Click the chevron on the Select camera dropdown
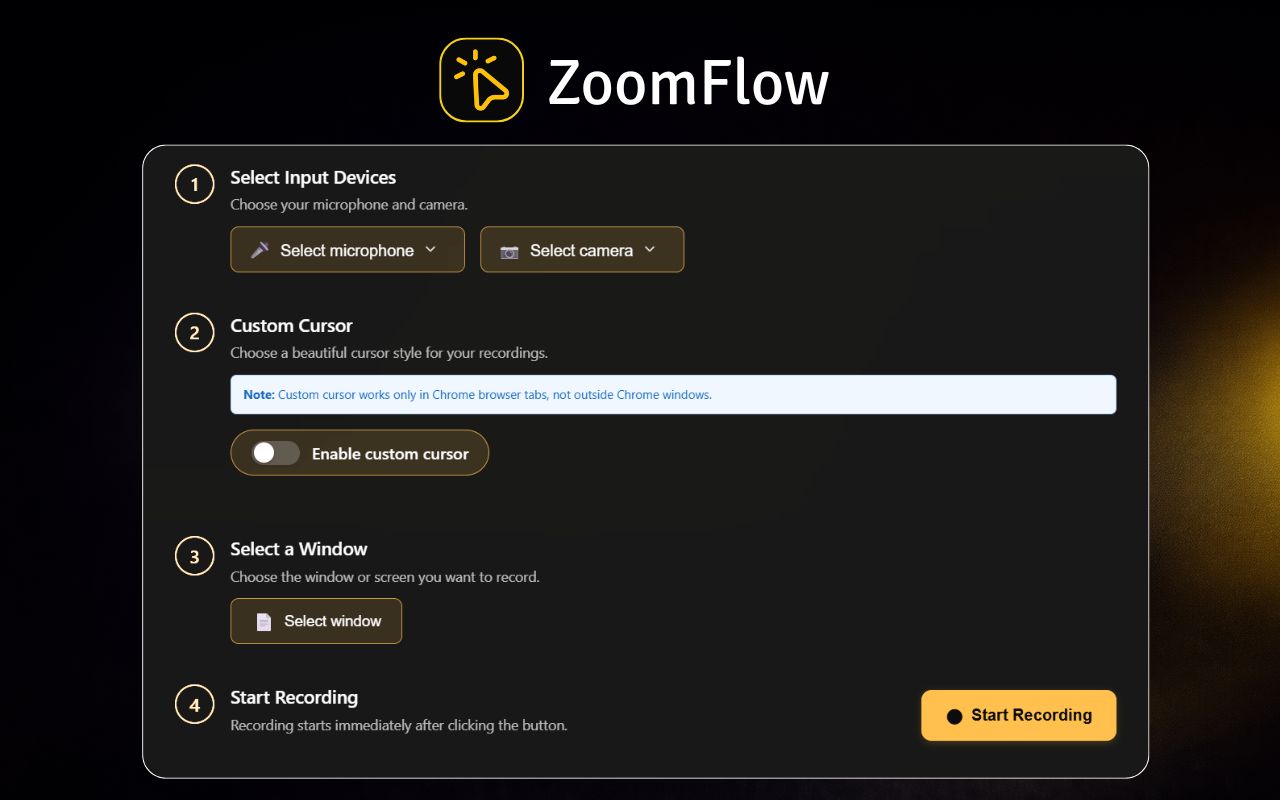Image resolution: width=1280 pixels, height=800 pixels. [650, 250]
